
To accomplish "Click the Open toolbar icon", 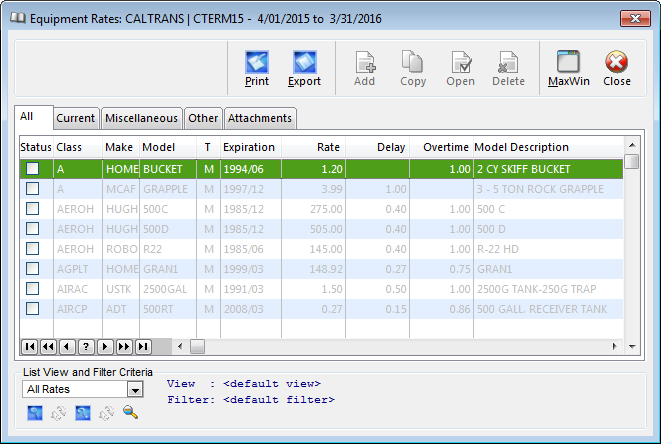I will [461, 62].
